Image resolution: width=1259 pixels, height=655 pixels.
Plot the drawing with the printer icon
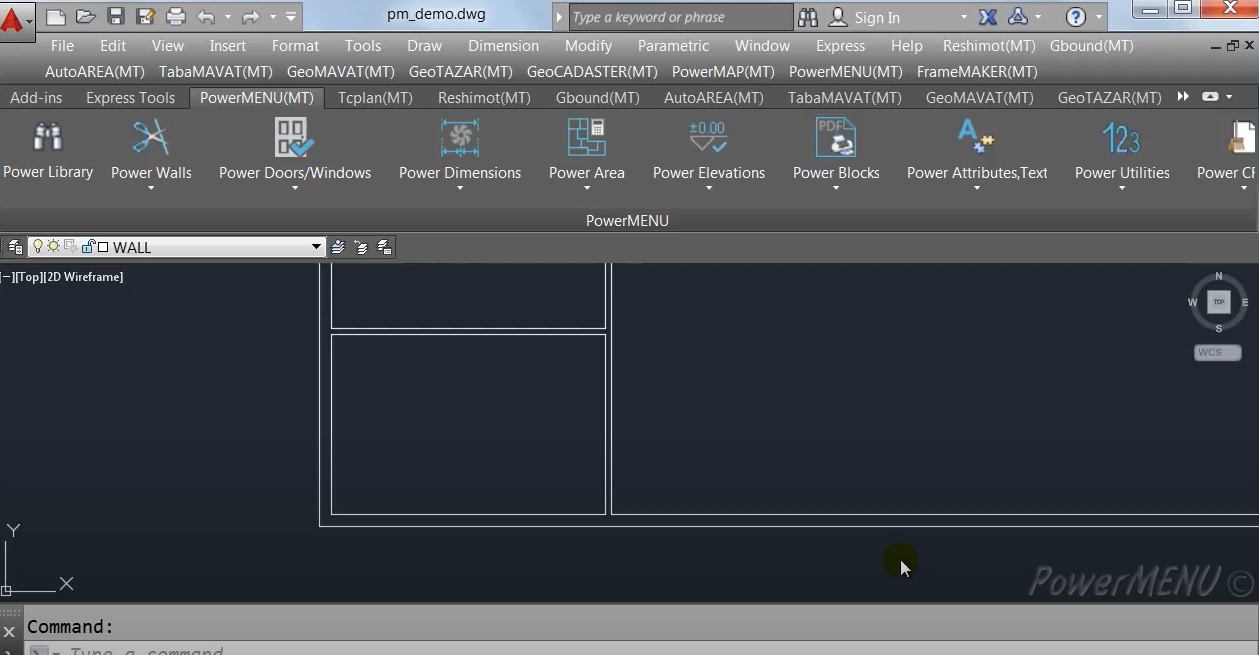pos(176,17)
